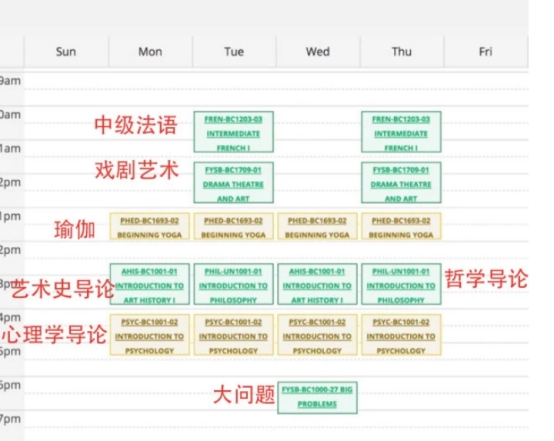View Tuesday's Introduction to Psychology block
This screenshot has width=554, height=441.
[x=234, y=335]
